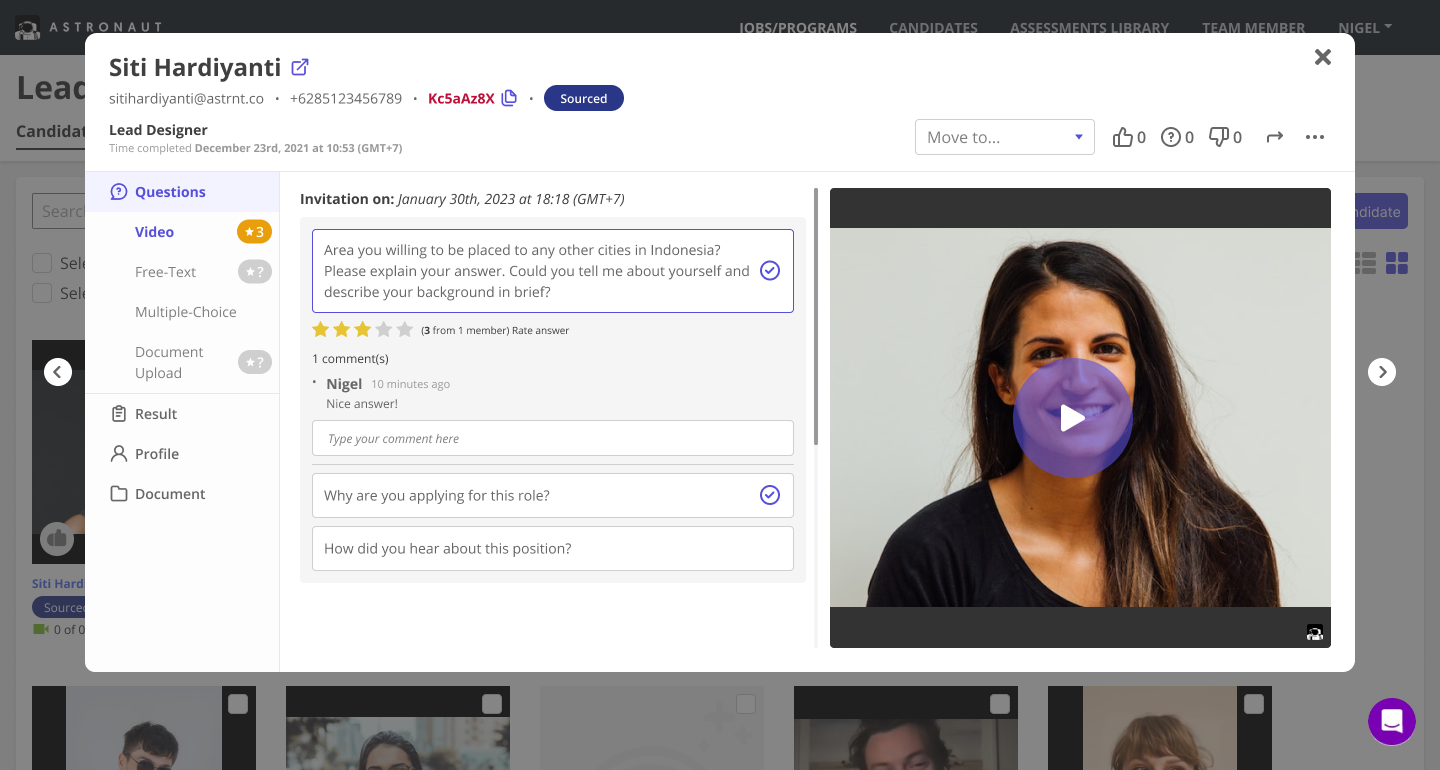Select the Free-Text question type
This screenshot has width=1440, height=770.
pyautogui.click(x=166, y=272)
